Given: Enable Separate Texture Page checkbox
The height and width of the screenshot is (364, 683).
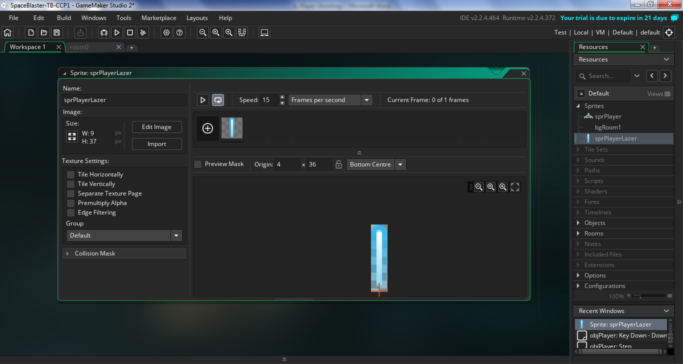Looking at the screenshot, I should (71, 193).
